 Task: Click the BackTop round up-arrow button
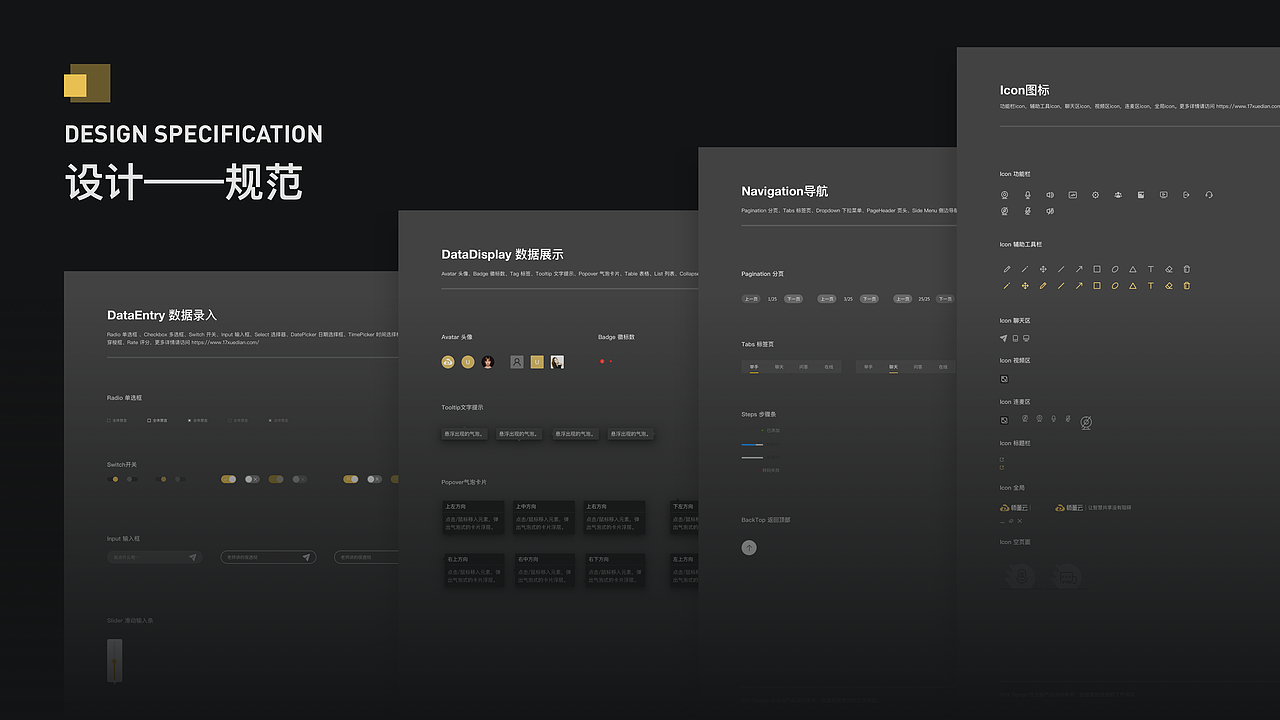(749, 548)
